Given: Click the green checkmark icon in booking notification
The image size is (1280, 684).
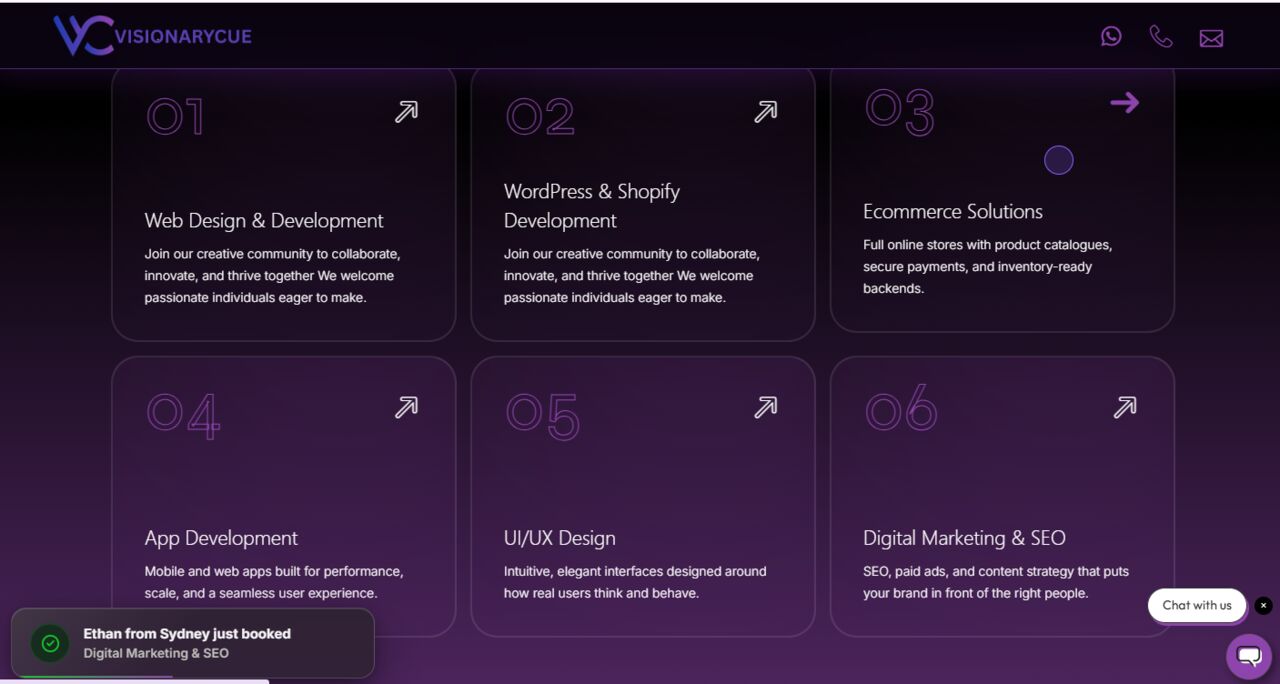Looking at the screenshot, I should (x=50, y=643).
